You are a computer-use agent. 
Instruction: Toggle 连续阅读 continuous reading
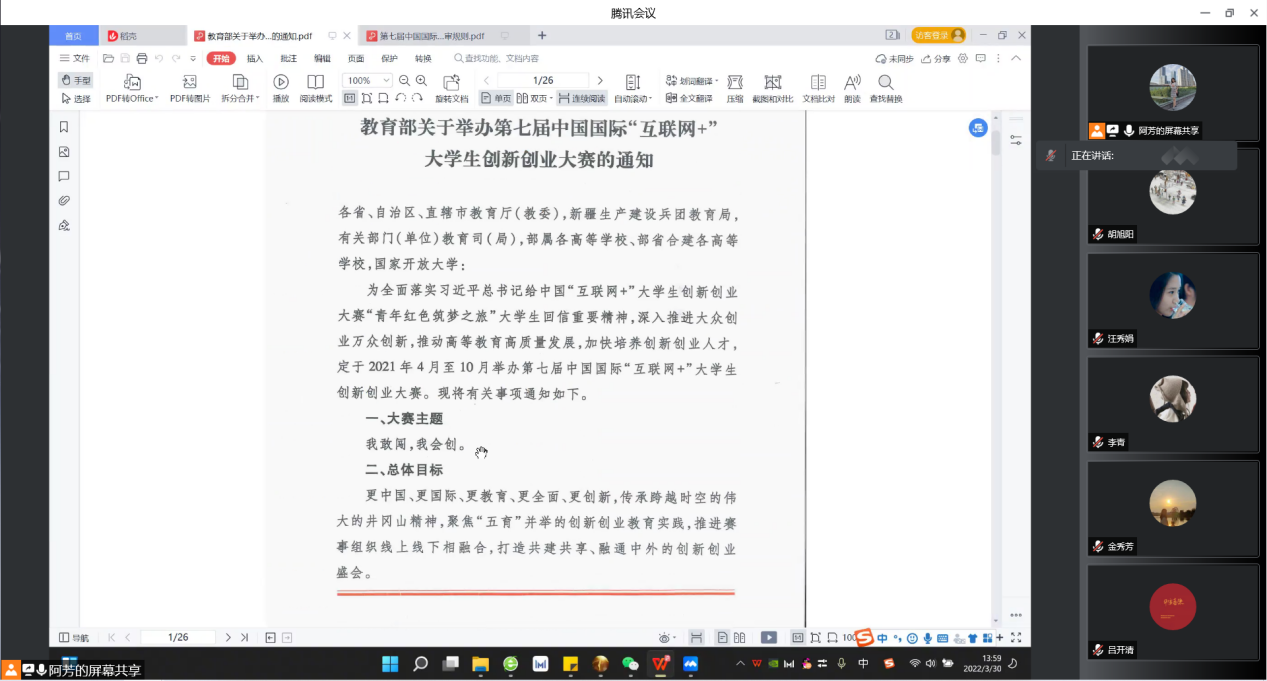[581, 98]
